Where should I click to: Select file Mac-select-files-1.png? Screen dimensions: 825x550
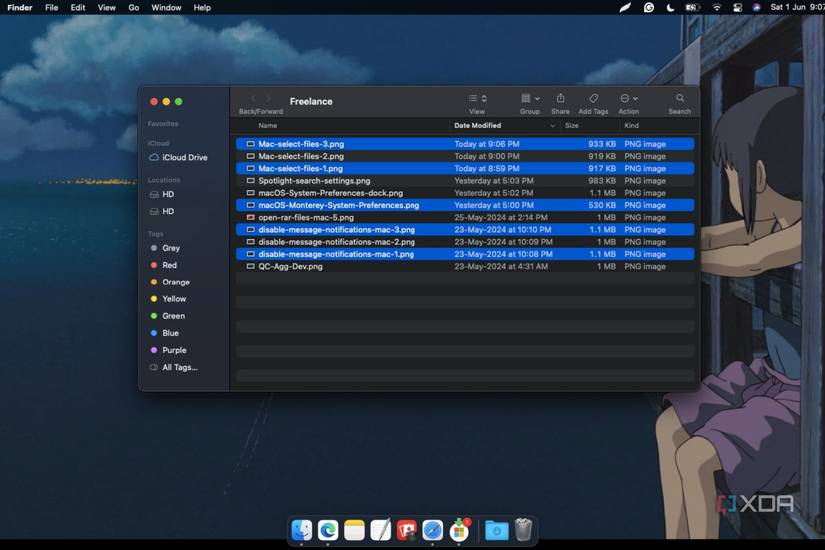click(465, 168)
